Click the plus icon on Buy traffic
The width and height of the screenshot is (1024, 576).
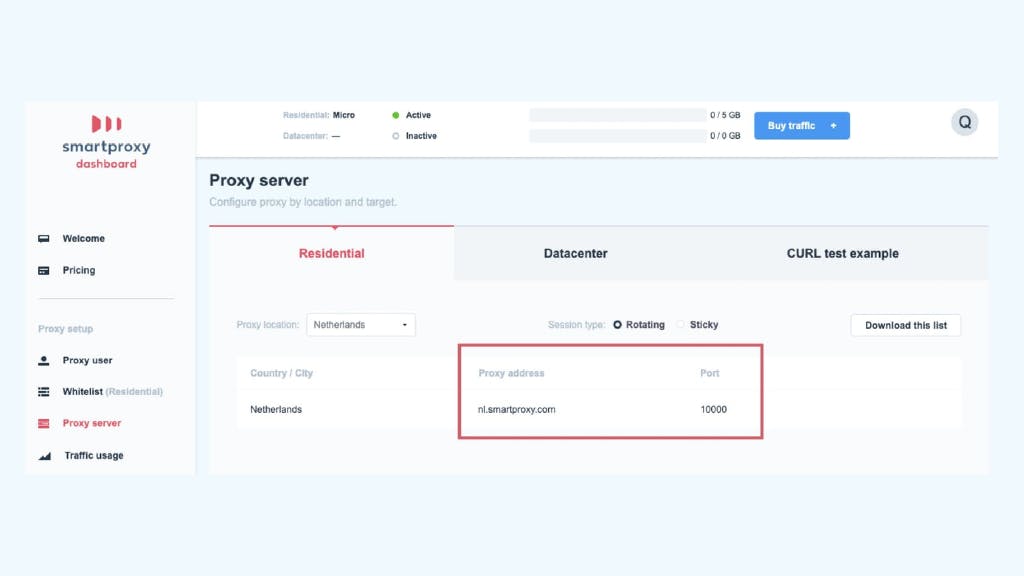(x=833, y=125)
